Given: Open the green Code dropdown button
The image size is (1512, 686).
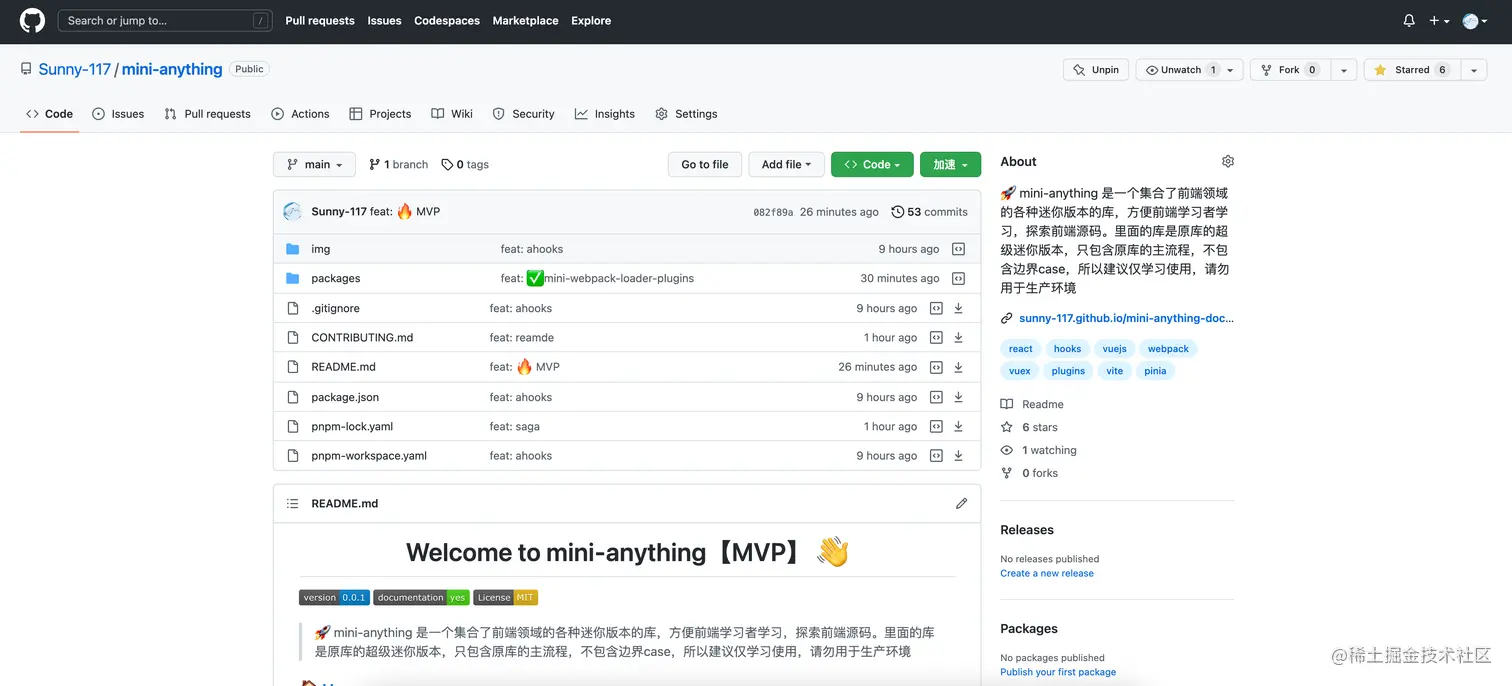Looking at the screenshot, I should click(872, 165).
